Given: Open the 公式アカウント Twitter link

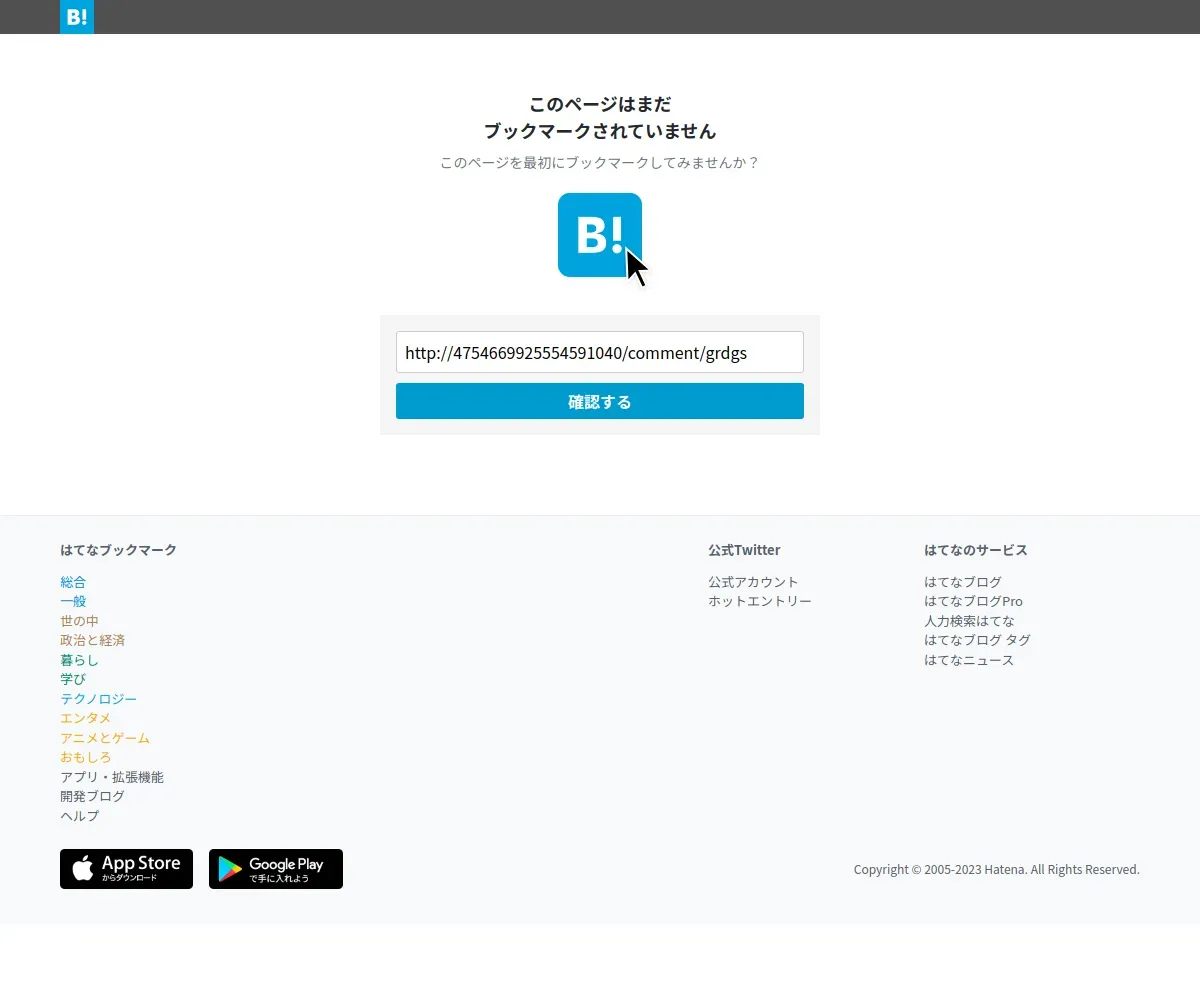Looking at the screenshot, I should [753, 582].
